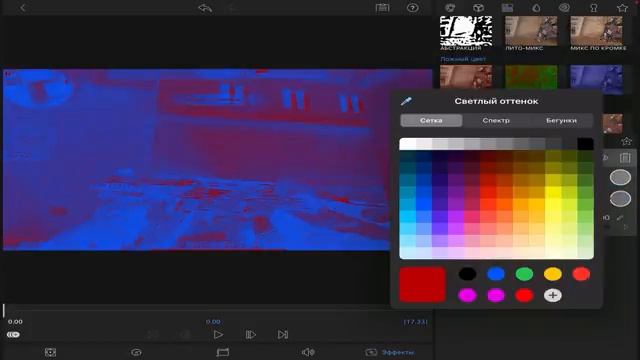Image resolution: width=640 pixels, height=360 pixels.
Task: Pick pure black in grid's top row
Action: coord(585,144)
